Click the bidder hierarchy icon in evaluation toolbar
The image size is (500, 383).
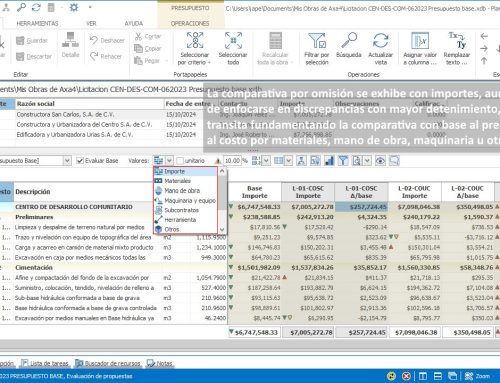[x=301, y=161]
